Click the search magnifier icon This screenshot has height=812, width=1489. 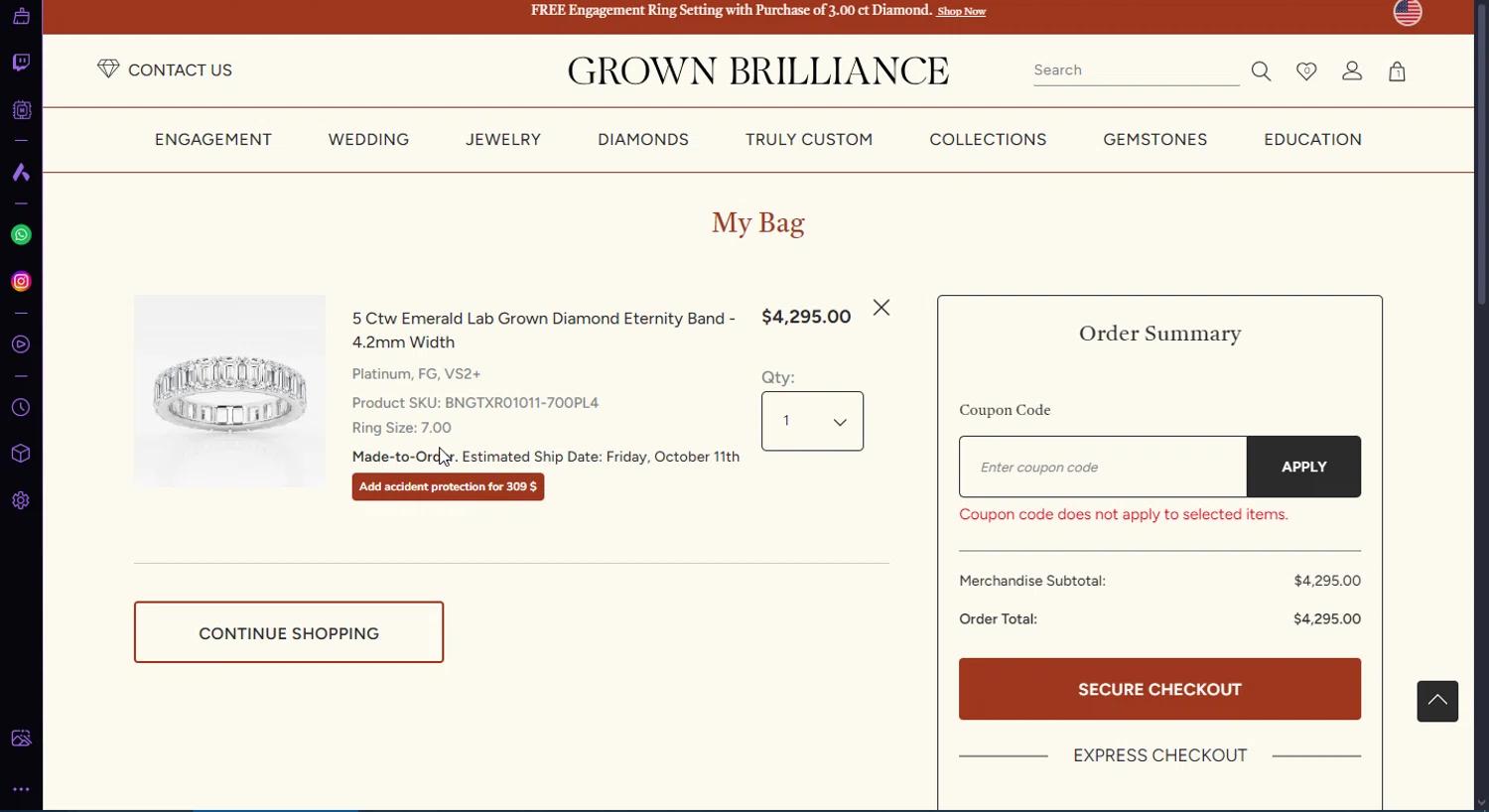click(1261, 71)
